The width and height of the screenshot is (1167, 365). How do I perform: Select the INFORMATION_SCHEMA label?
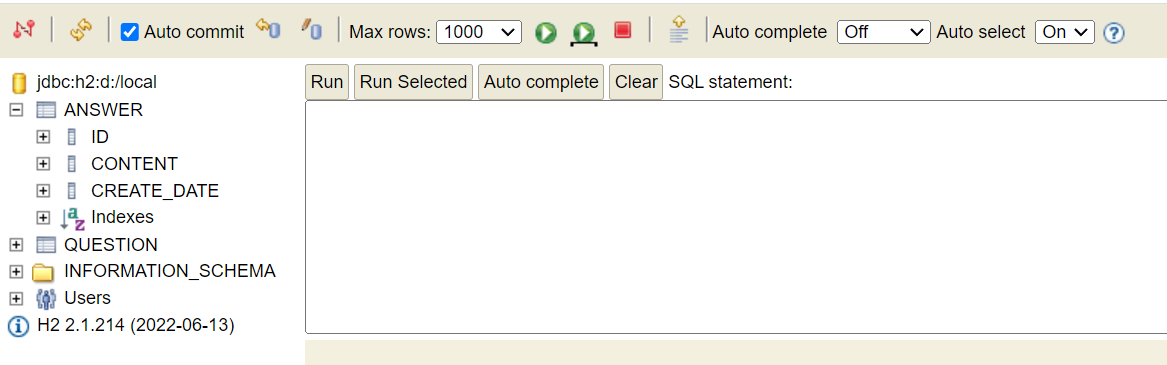[x=170, y=271]
